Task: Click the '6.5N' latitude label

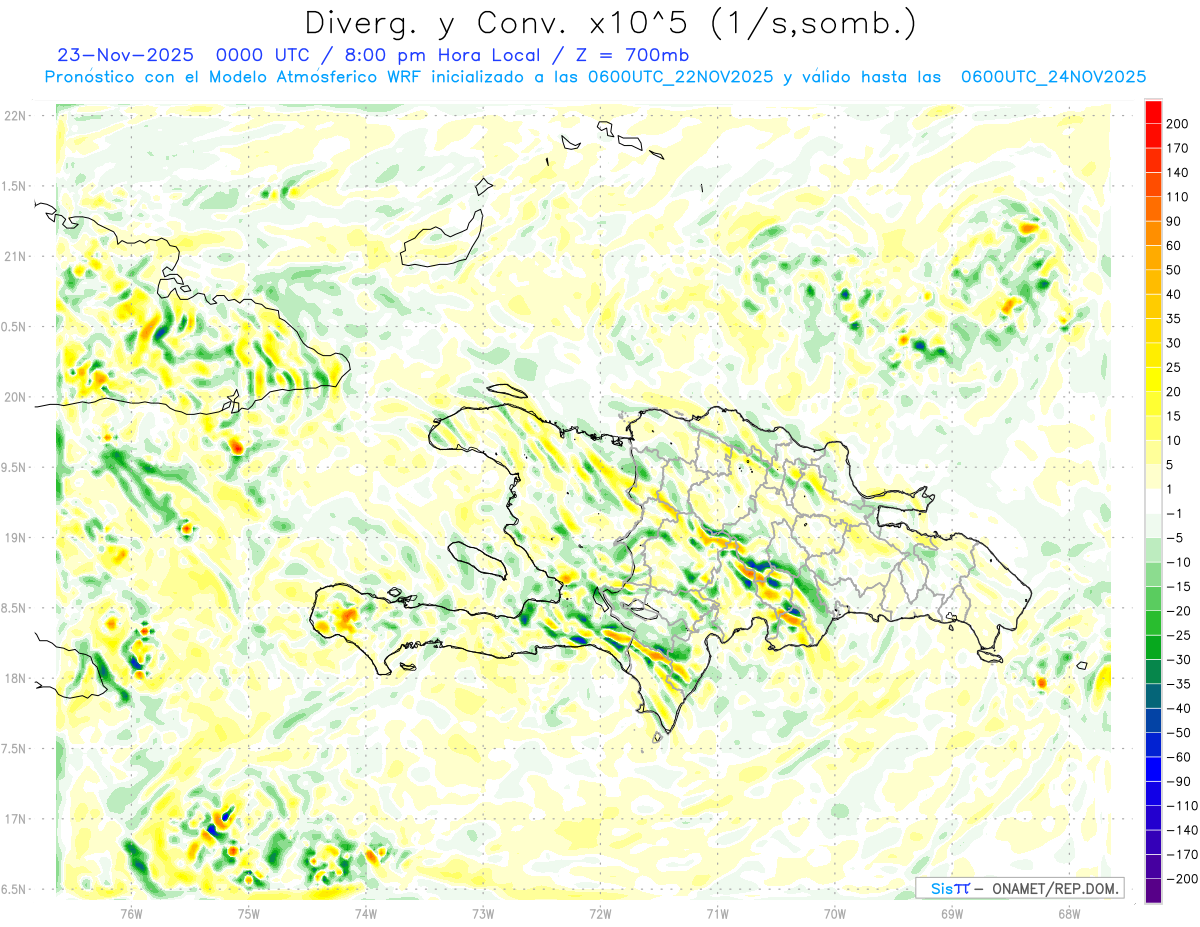Action: tap(14, 889)
